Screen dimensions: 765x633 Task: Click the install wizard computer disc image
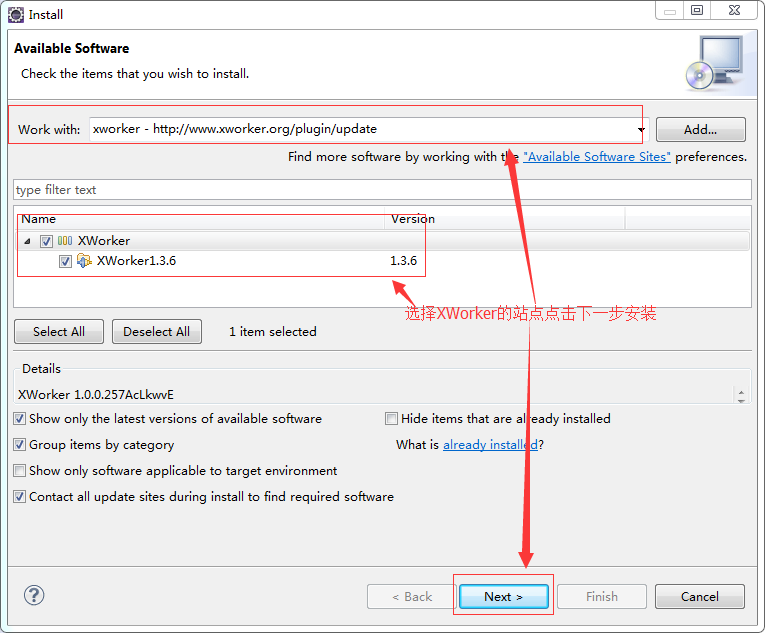pyautogui.click(x=714, y=63)
